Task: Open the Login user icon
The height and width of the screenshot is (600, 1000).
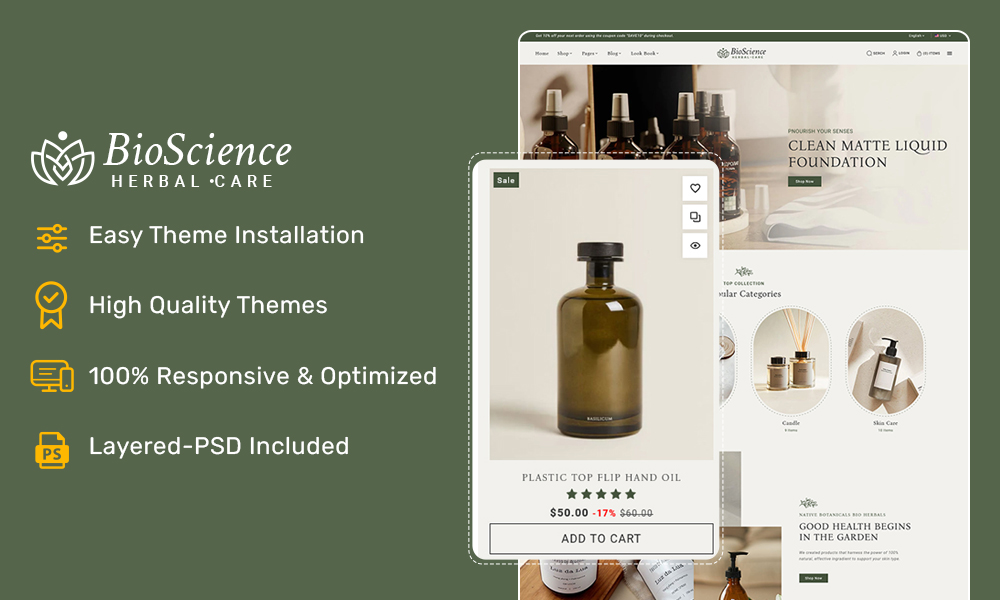Action: click(901, 53)
